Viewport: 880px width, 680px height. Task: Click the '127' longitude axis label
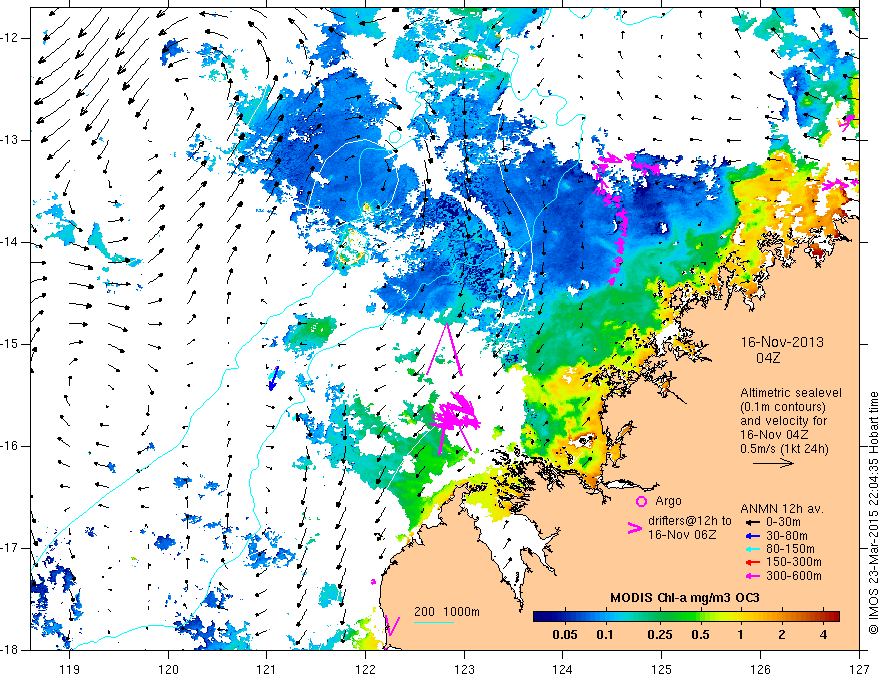tap(859, 669)
